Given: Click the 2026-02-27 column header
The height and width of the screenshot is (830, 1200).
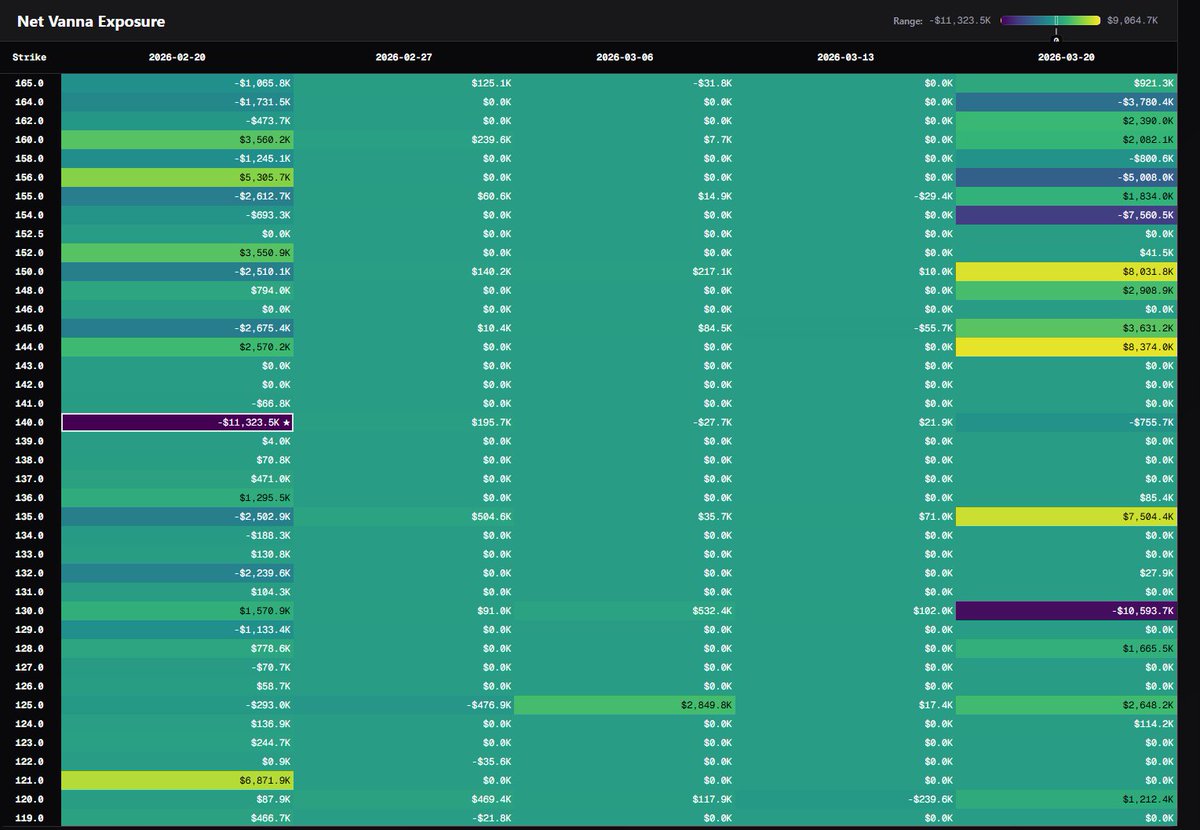Looking at the screenshot, I should click(404, 57).
